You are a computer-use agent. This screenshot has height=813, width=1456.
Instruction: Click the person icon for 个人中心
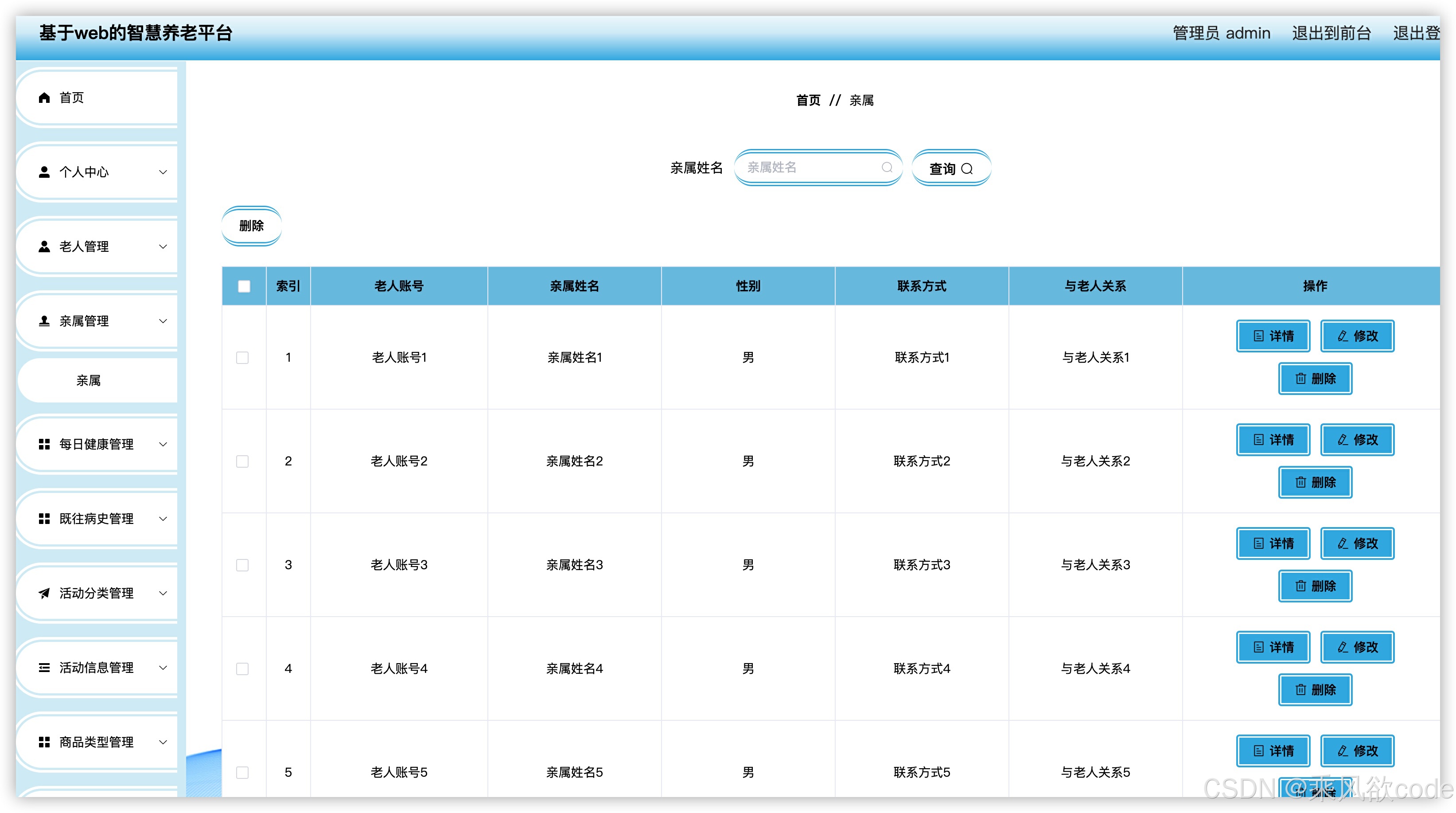[x=44, y=172]
